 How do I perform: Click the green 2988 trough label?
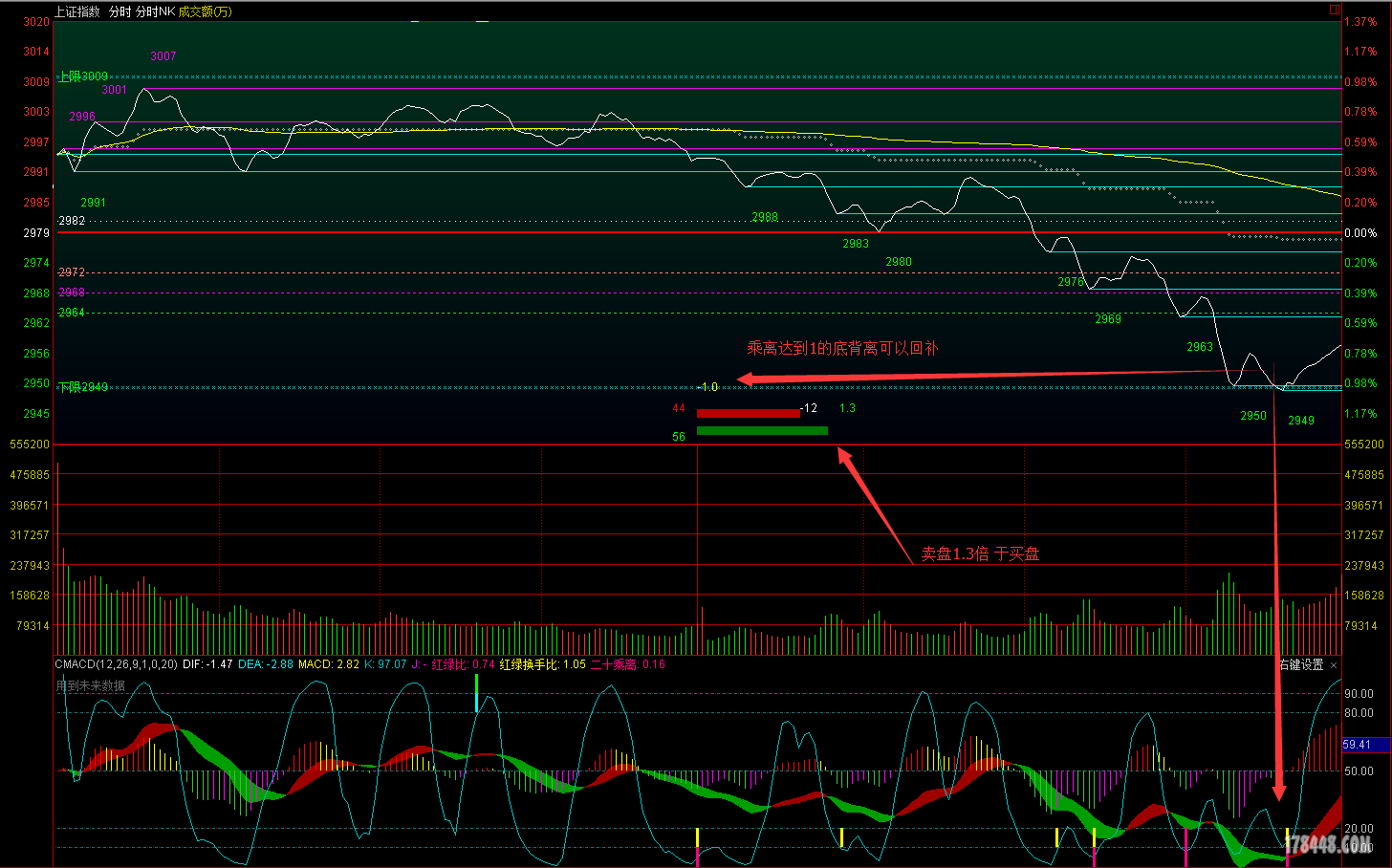tap(765, 218)
